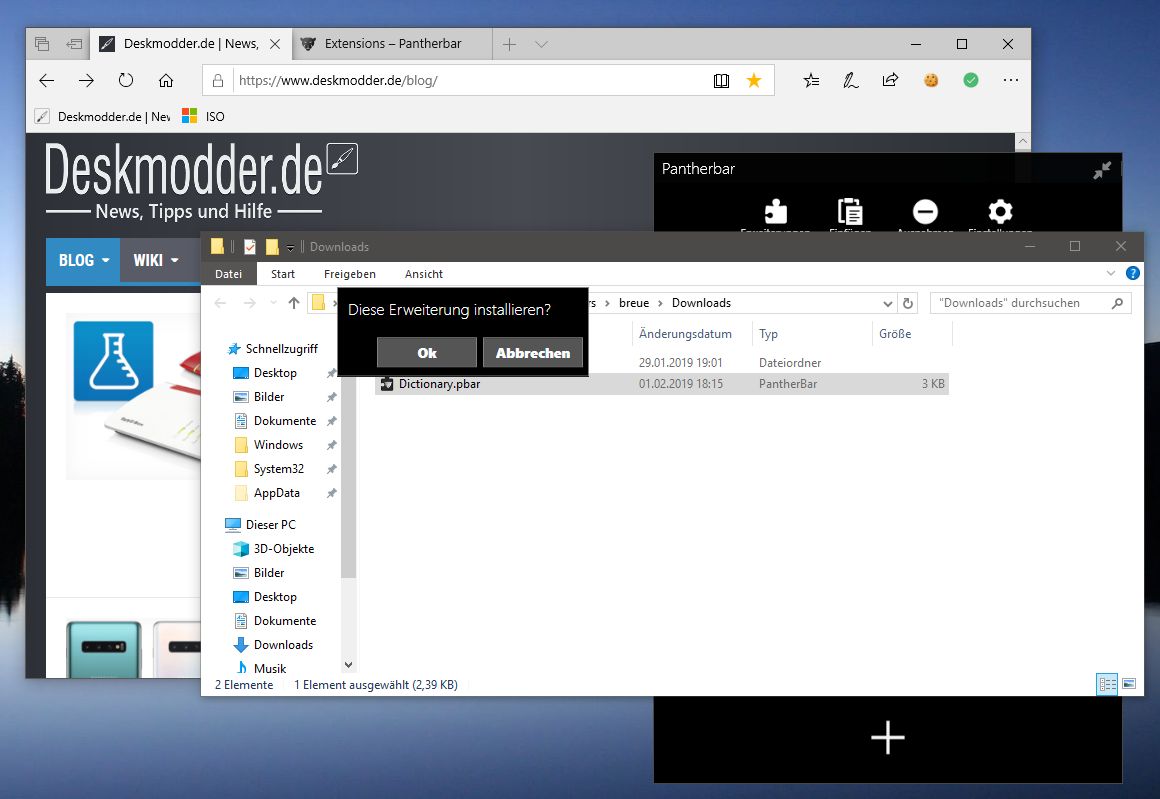Refresh the Deskmodder page in Edge
Screen dimensions: 1160x799
pos(126,81)
